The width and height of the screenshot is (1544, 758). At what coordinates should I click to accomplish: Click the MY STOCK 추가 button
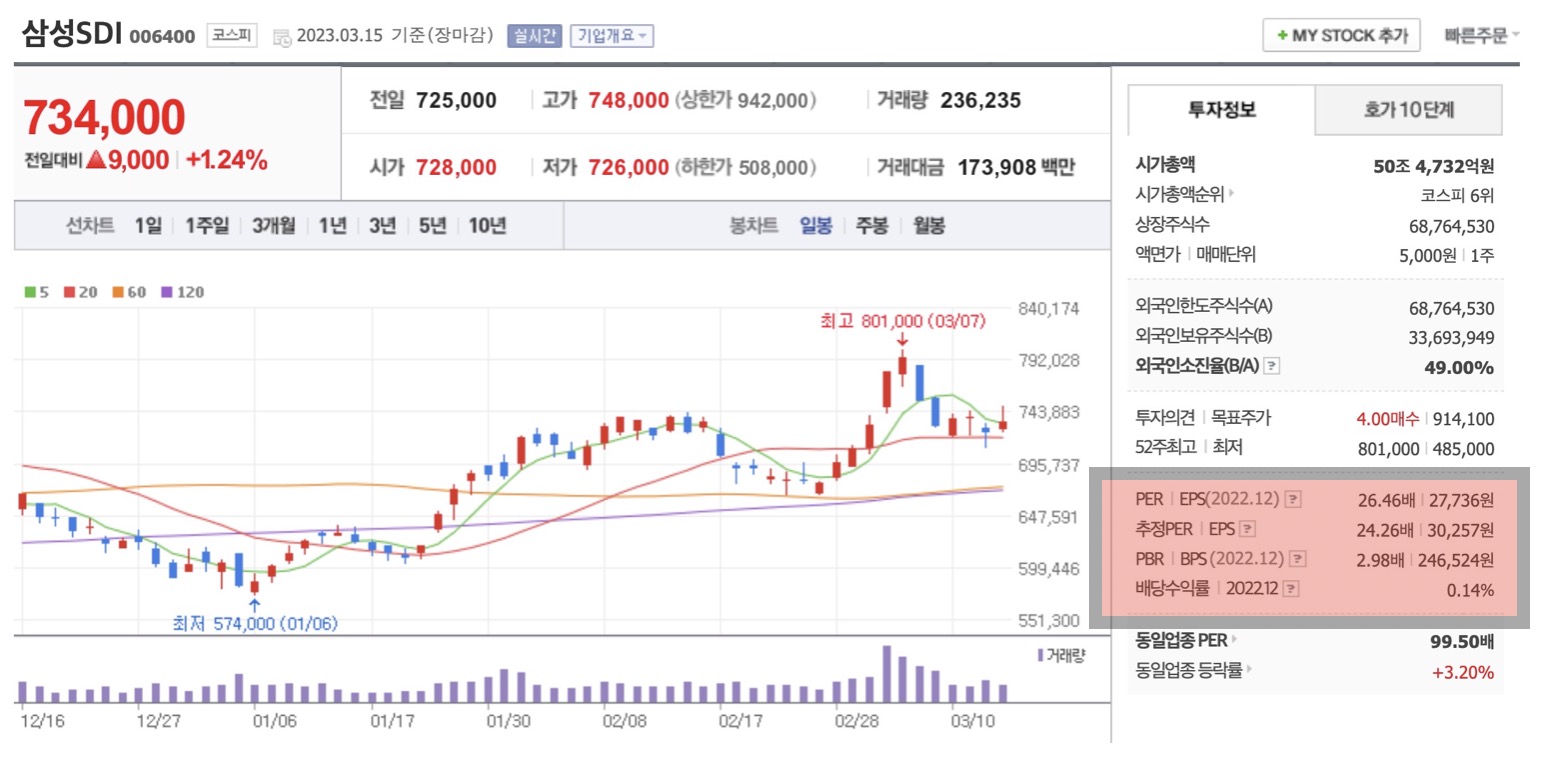tap(1341, 36)
